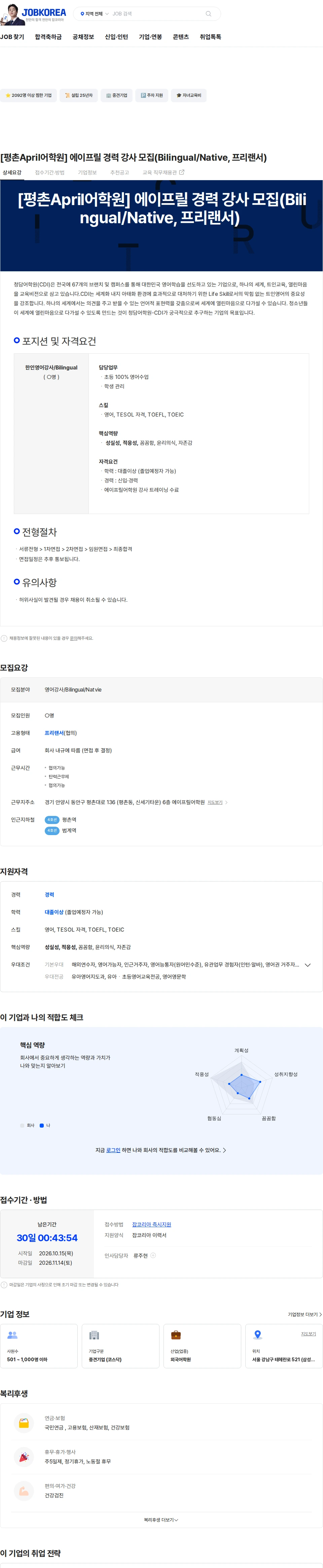Click the 30일 00:43:54 countdown timer
The image size is (323, 1568).
47,1238
